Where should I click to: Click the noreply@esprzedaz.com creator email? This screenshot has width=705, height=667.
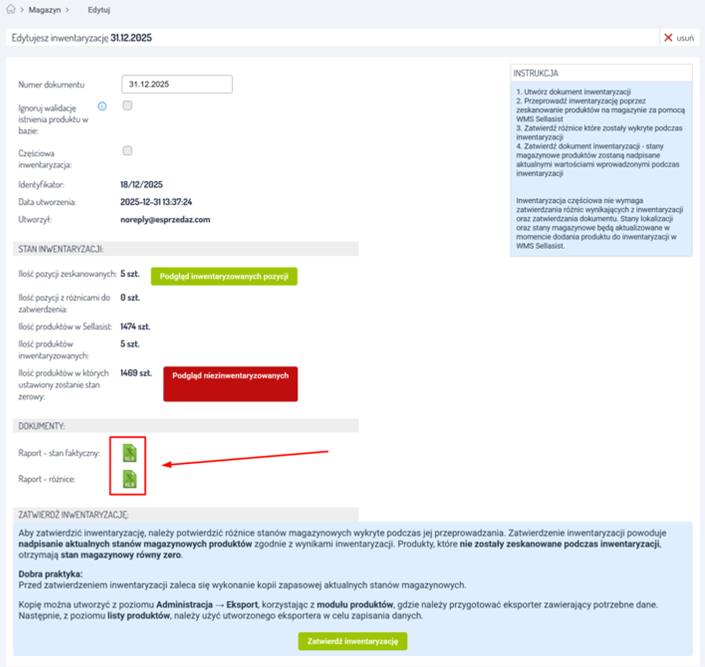[x=165, y=219]
